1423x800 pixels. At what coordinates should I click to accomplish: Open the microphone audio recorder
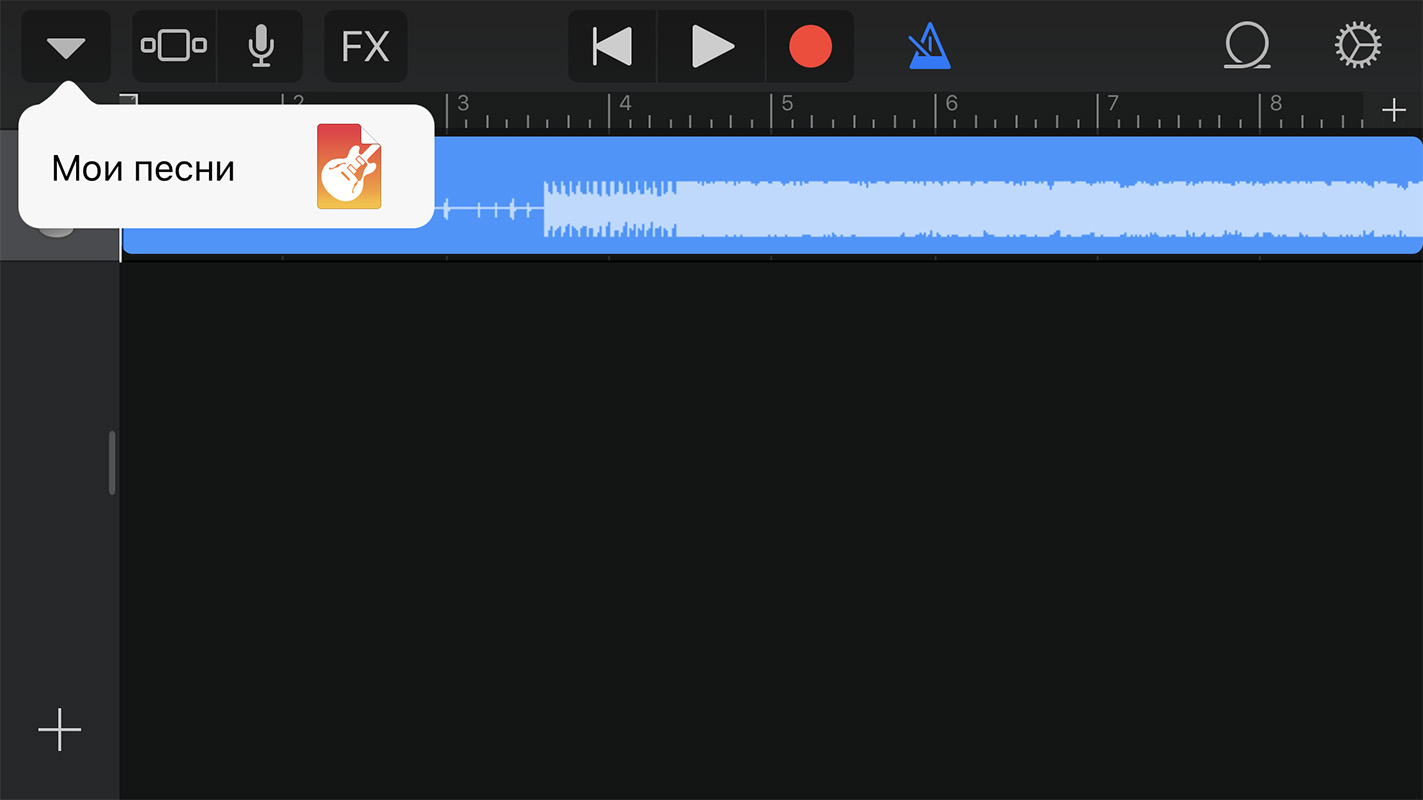[261, 46]
